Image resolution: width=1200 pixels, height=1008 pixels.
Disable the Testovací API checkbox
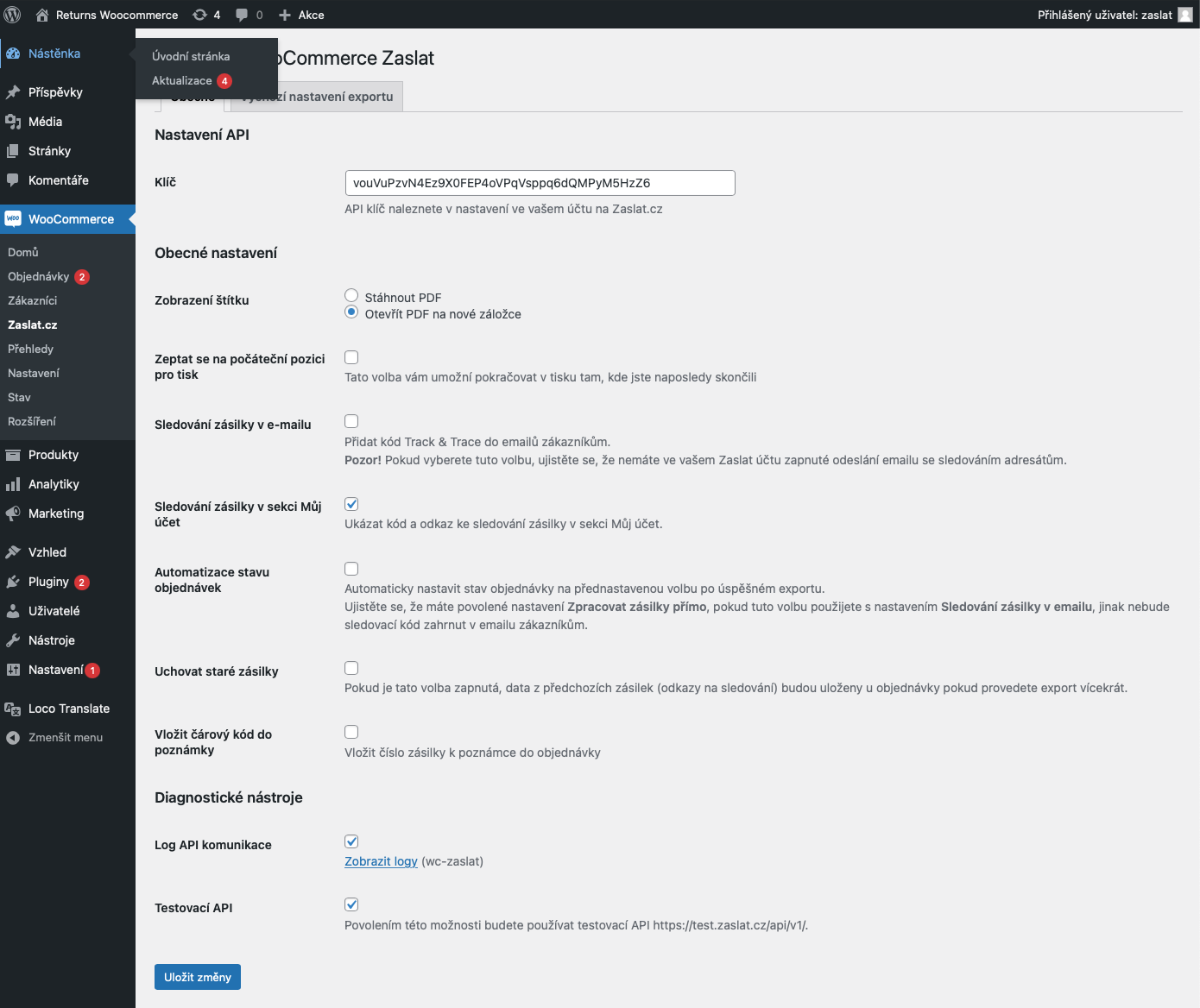(351, 904)
